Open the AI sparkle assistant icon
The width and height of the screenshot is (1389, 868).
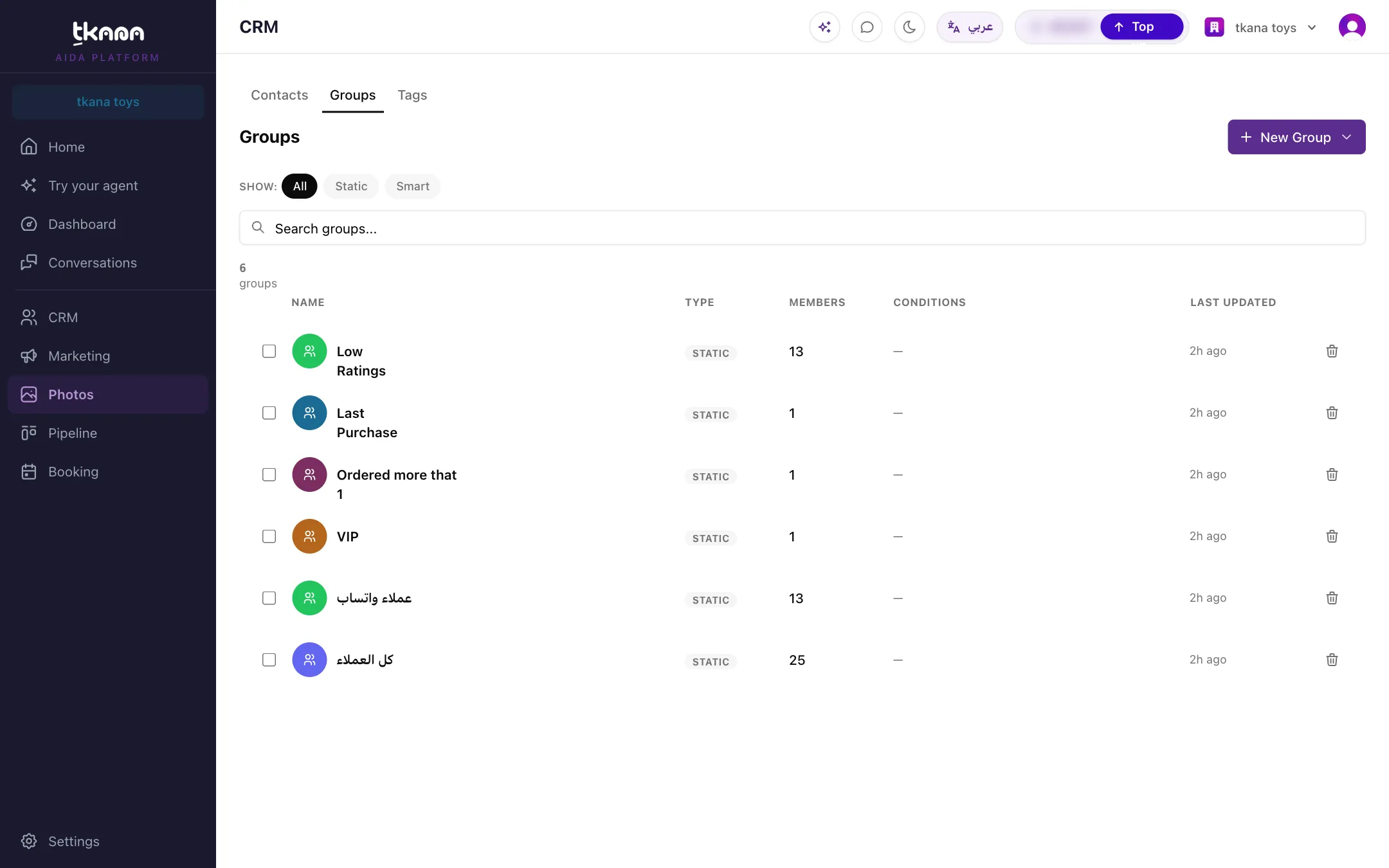(824, 27)
